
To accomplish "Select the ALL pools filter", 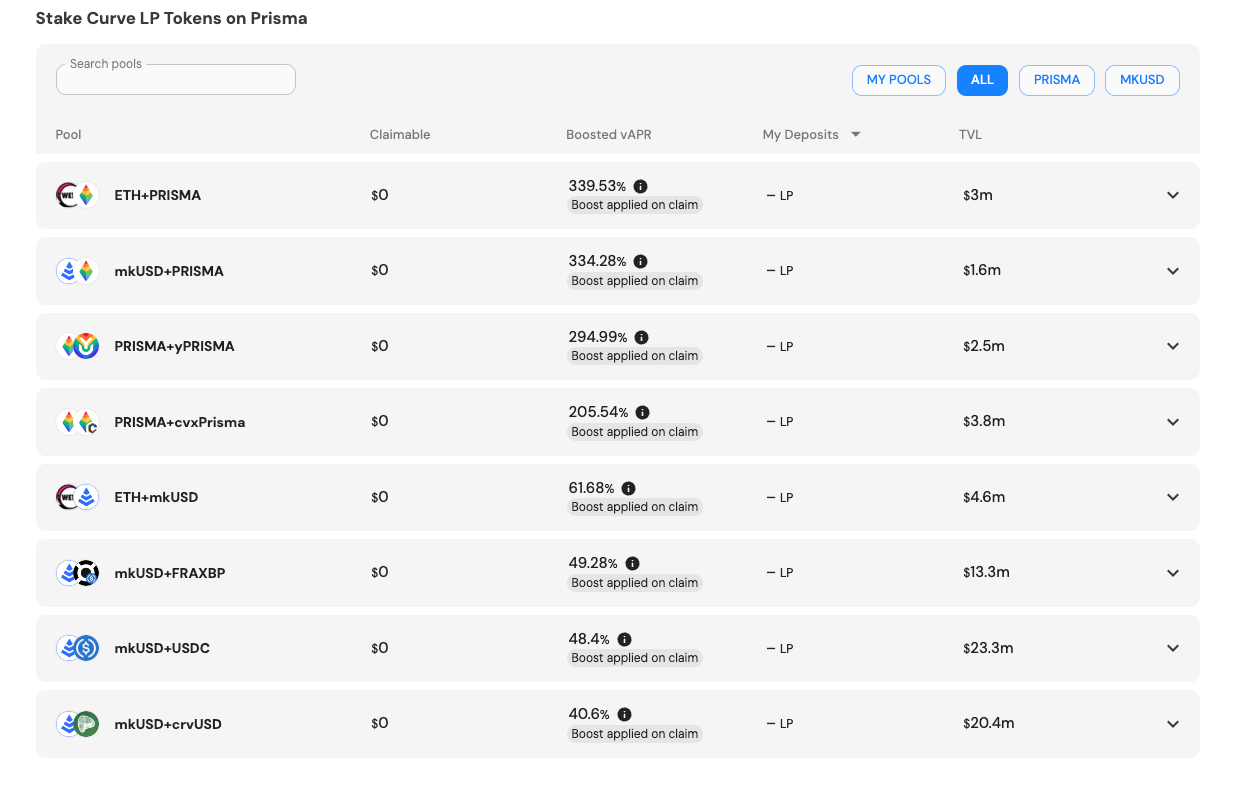I will [981, 80].
